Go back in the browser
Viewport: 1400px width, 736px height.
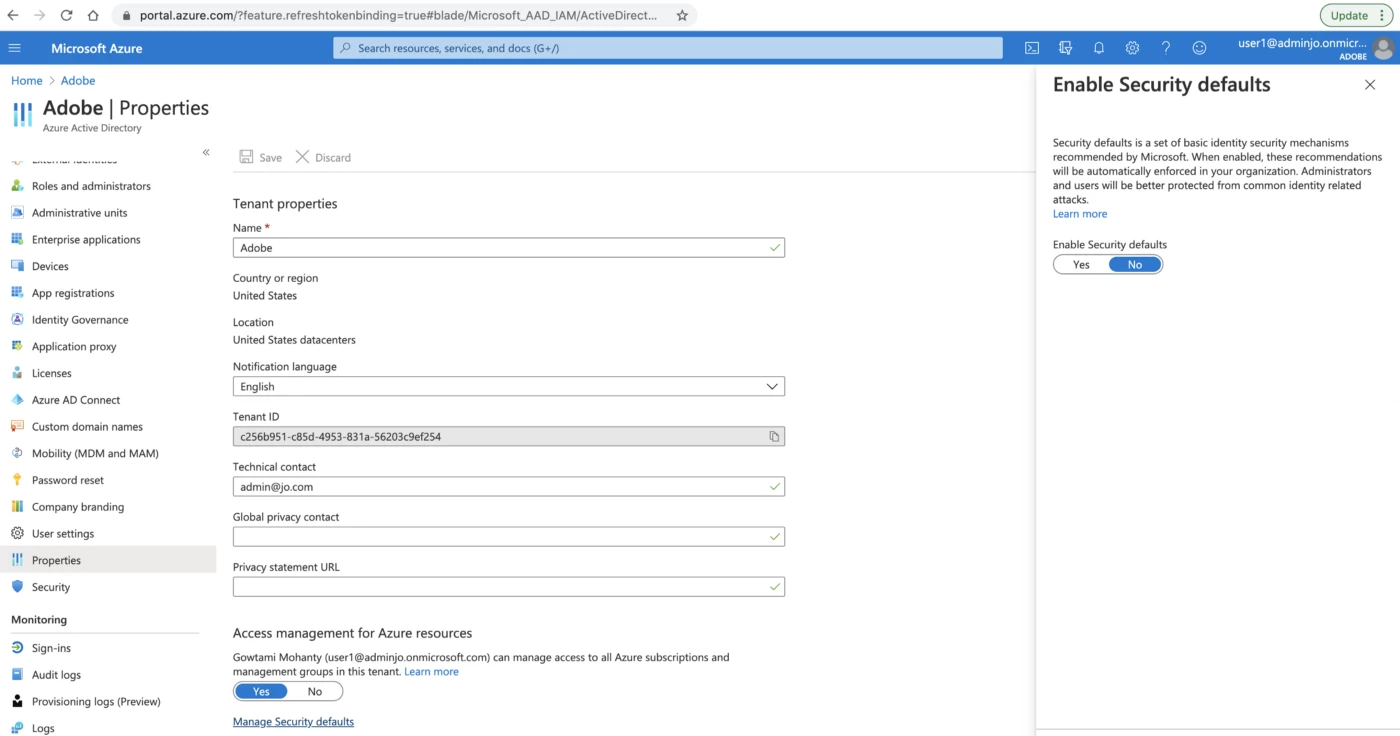[x=13, y=15]
